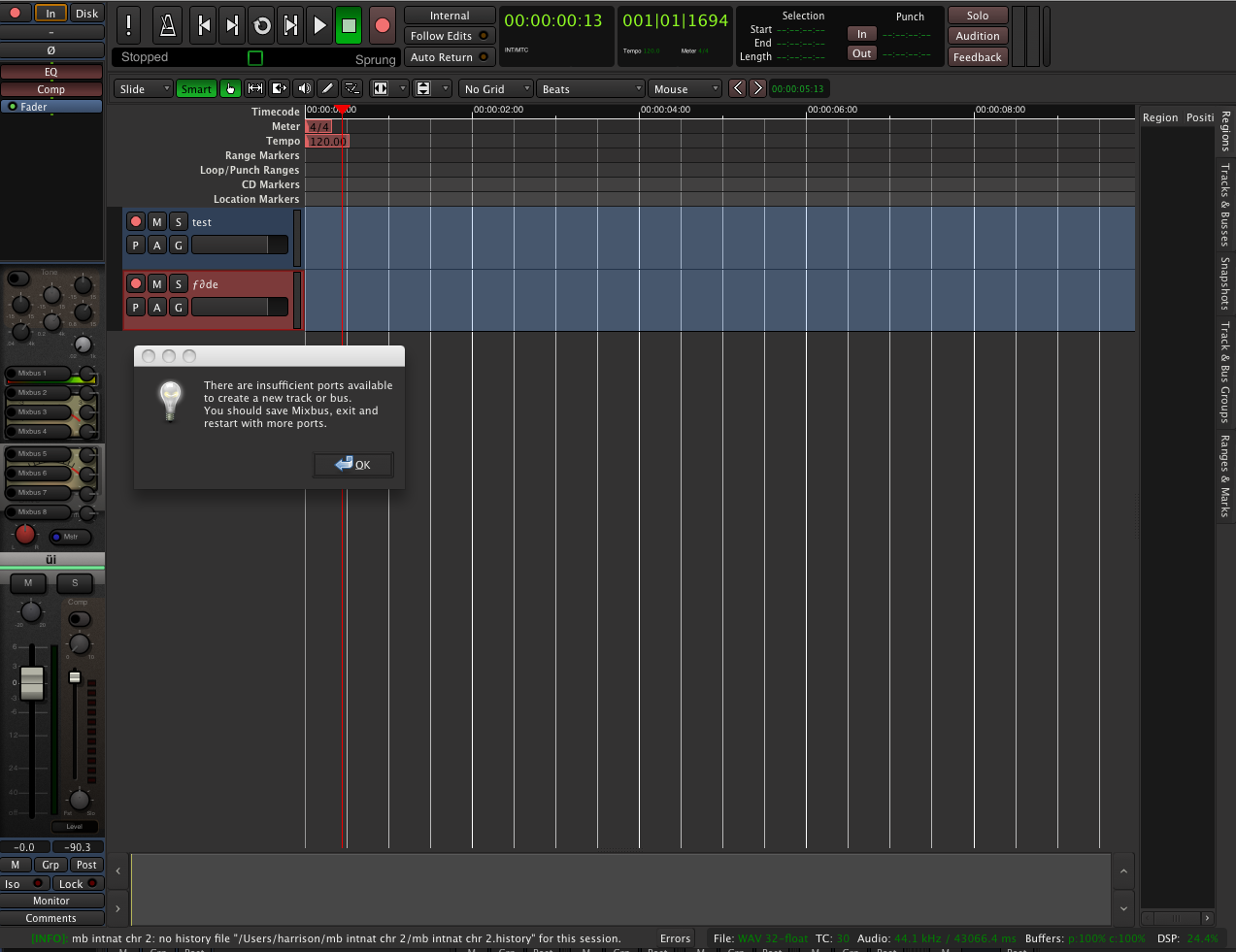Switch to the Snapshots side tab
The height and width of the screenshot is (952, 1236).
(1225, 283)
